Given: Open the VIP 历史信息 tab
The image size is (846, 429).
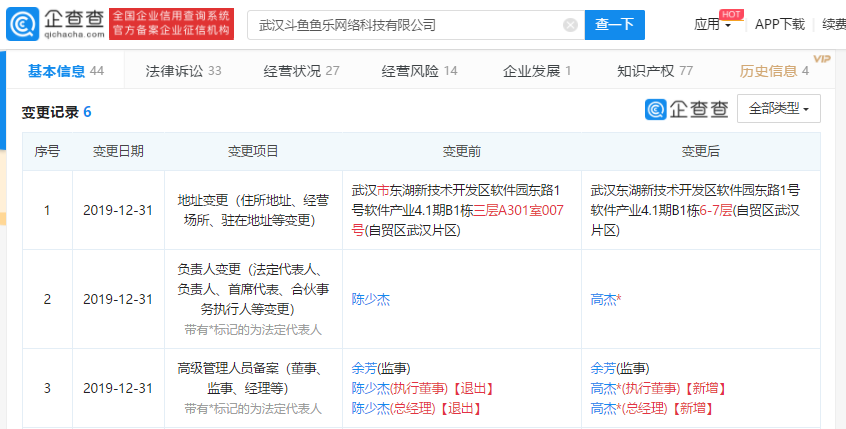Looking at the screenshot, I should point(775,71).
